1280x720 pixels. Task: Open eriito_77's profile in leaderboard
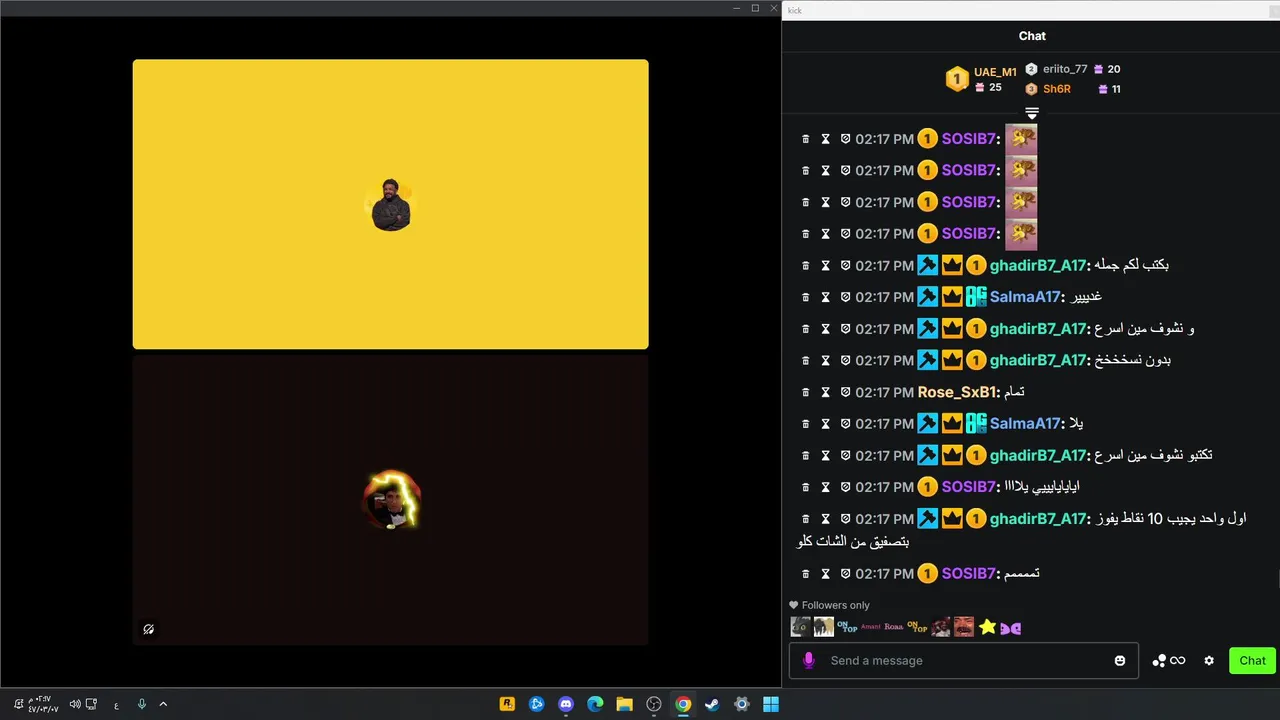coord(1064,69)
